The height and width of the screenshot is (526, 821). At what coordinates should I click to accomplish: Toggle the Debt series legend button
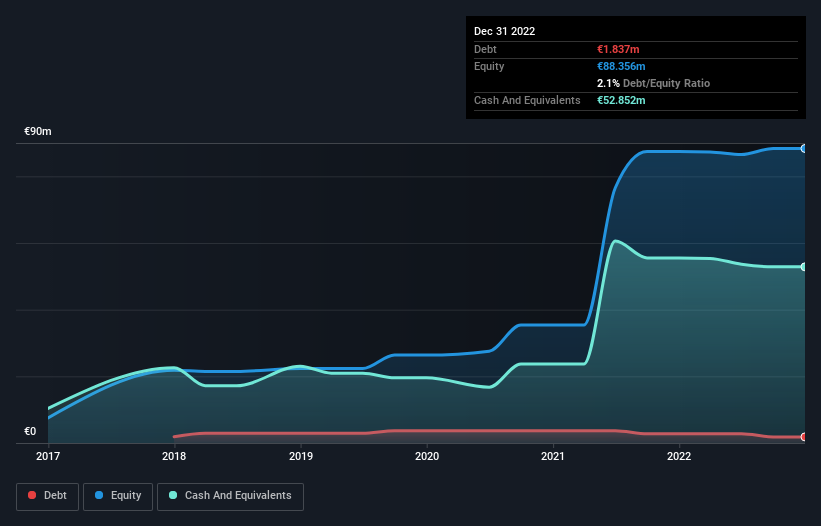pyautogui.click(x=48, y=496)
